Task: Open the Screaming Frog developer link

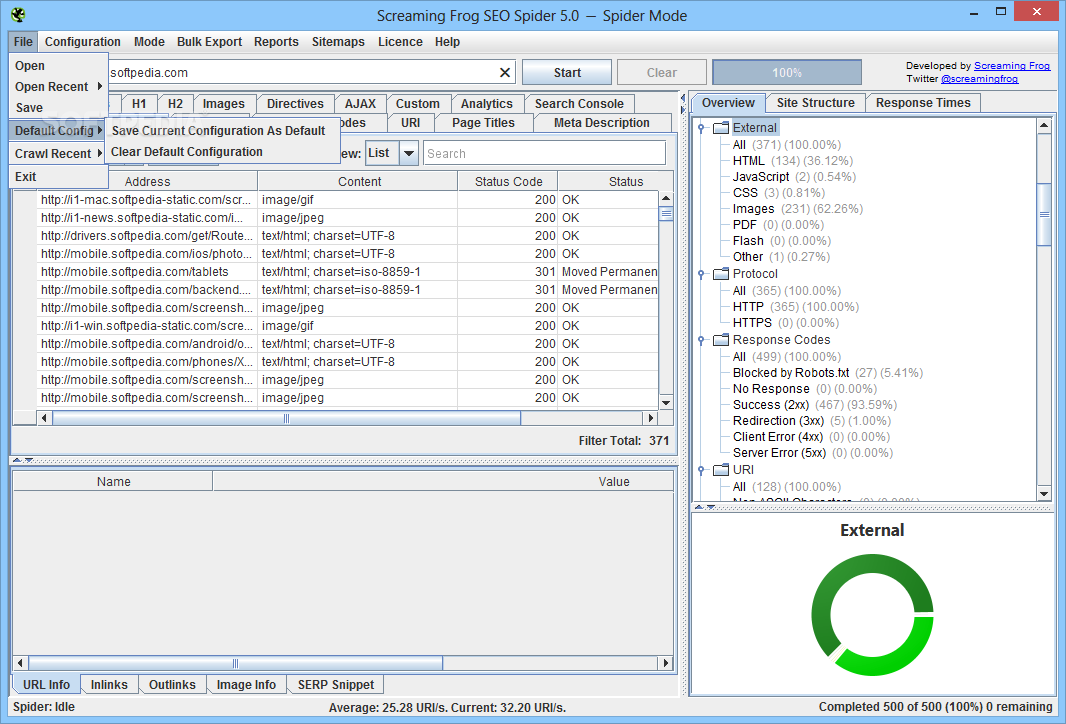Action: click(1012, 65)
